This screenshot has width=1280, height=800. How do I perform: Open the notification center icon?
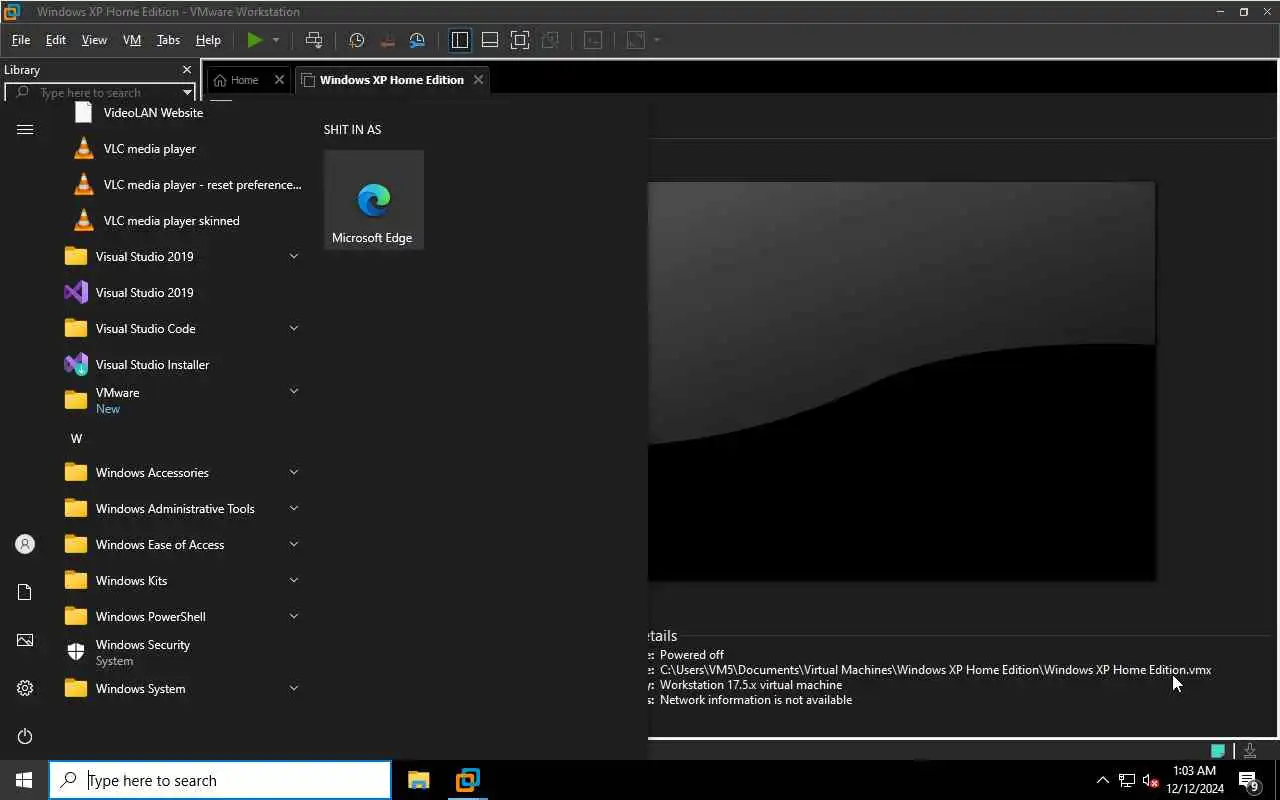pos(1249,780)
